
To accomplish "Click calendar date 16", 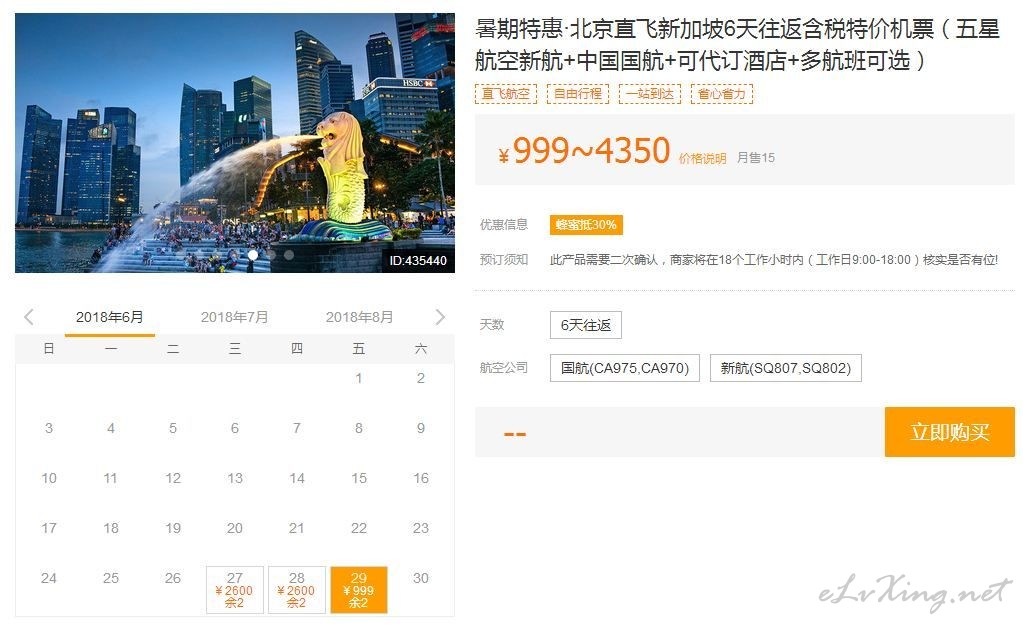I will pos(421,478).
